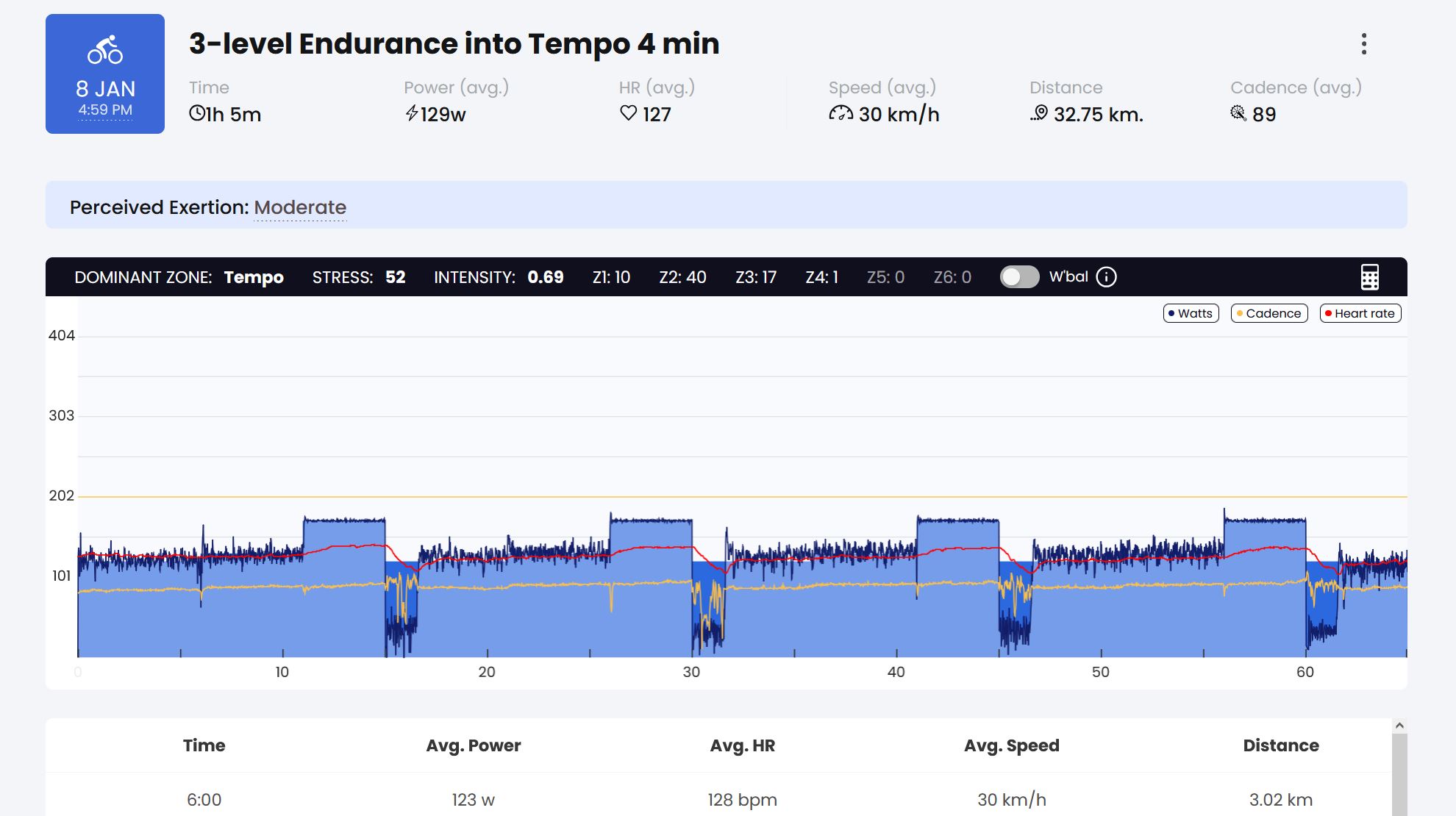Click the cyclist icon on date tile
The height and width of the screenshot is (816, 1456).
coord(105,50)
